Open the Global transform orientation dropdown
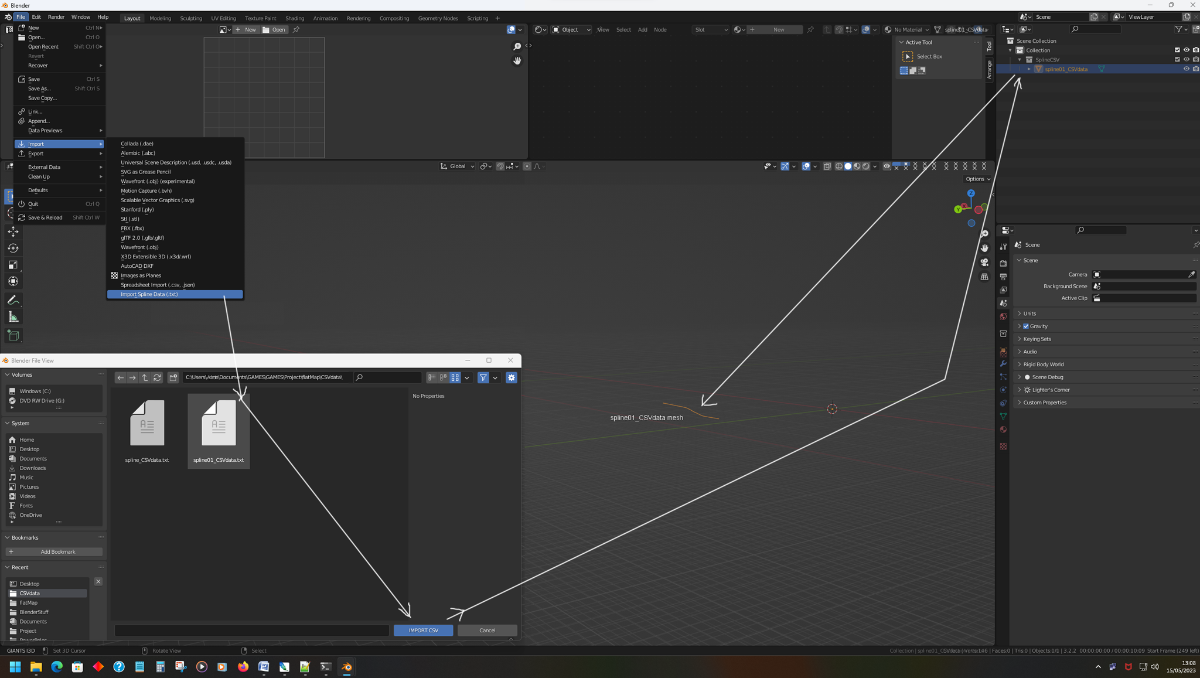The height and width of the screenshot is (678, 1200). coord(457,166)
